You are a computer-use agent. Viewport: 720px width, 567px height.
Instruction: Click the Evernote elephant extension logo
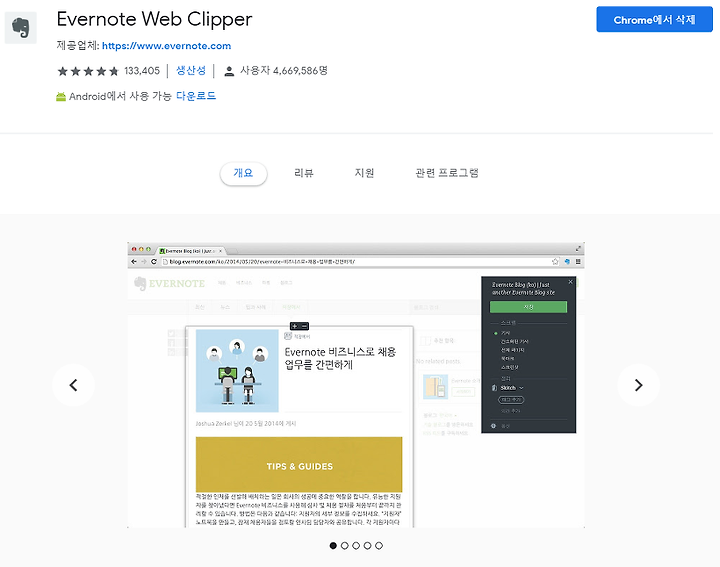tap(21, 28)
